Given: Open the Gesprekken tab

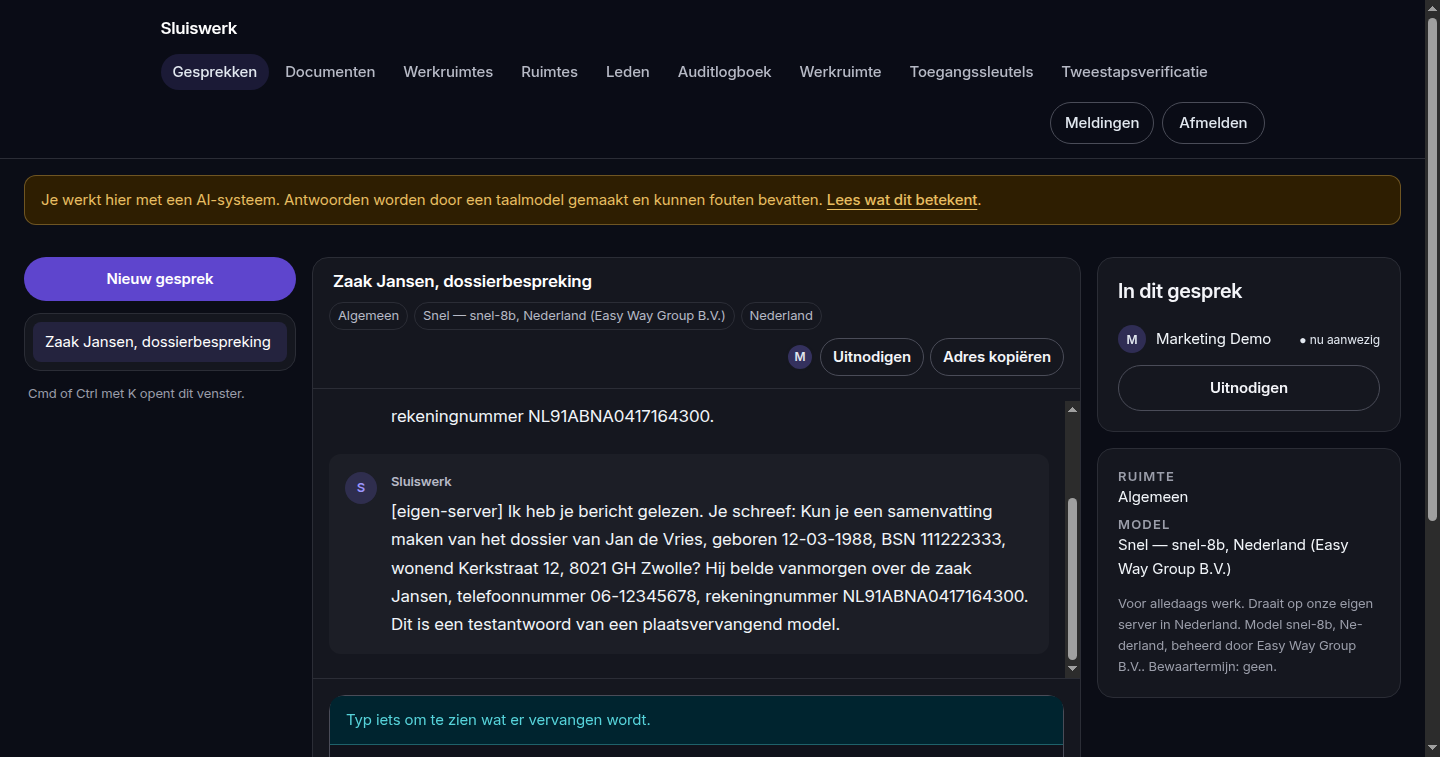Looking at the screenshot, I should (x=214, y=72).
